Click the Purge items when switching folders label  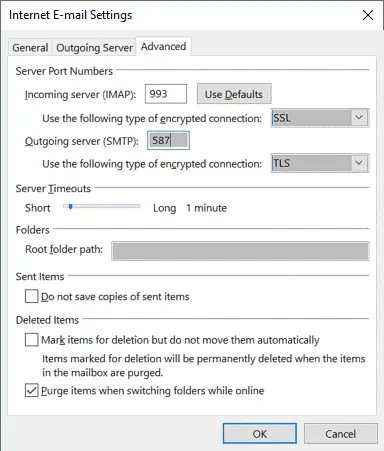(153, 390)
